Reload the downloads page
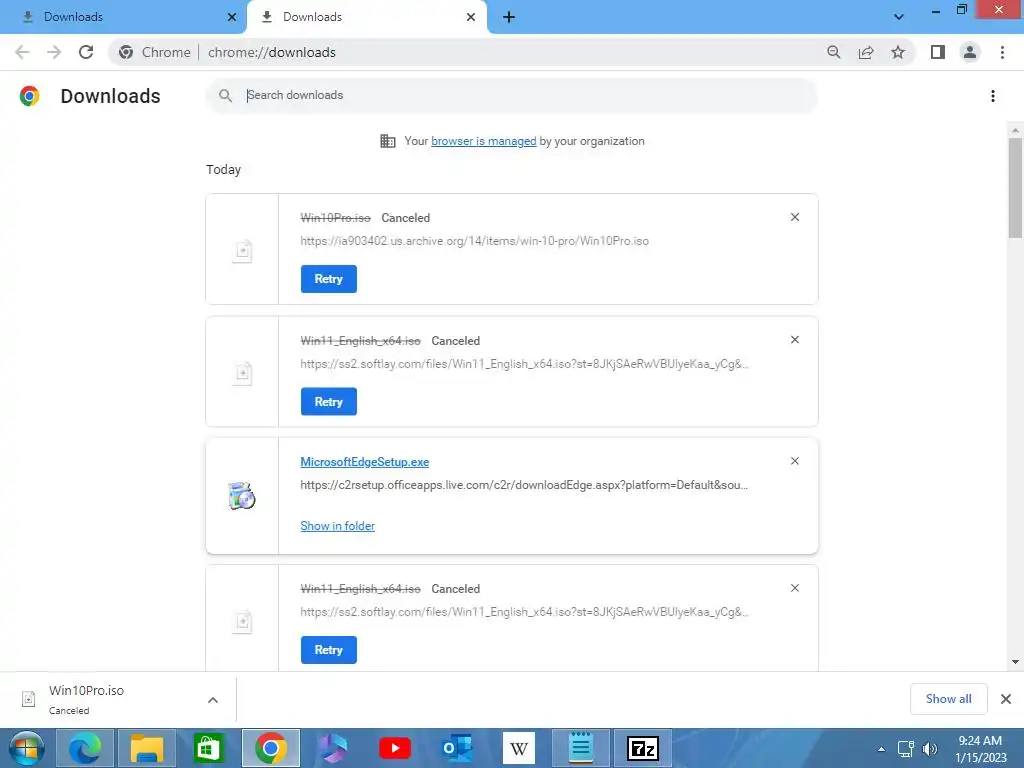This screenshot has height=768, width=1024. (86, 52)
